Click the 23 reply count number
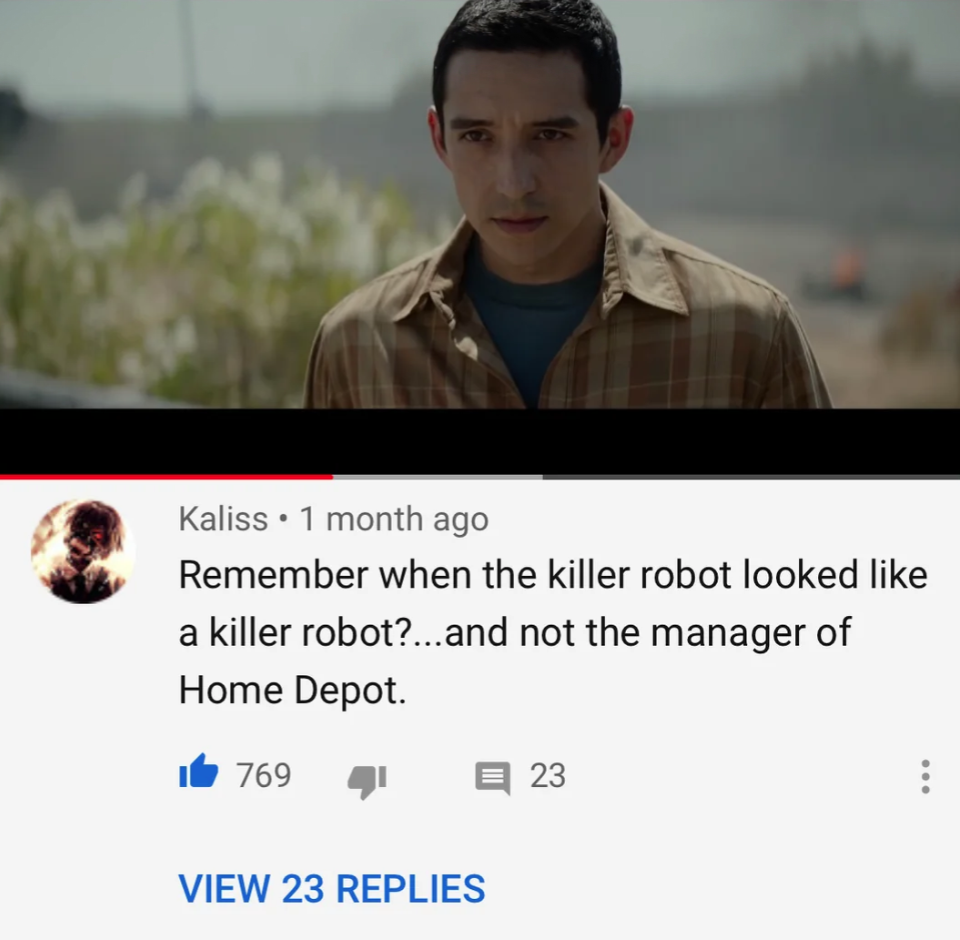 (547, 775)
